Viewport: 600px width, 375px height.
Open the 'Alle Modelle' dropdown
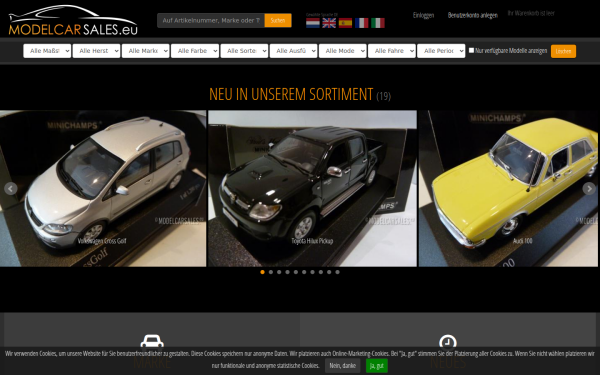pyautogui.click(x=342, y=51)
